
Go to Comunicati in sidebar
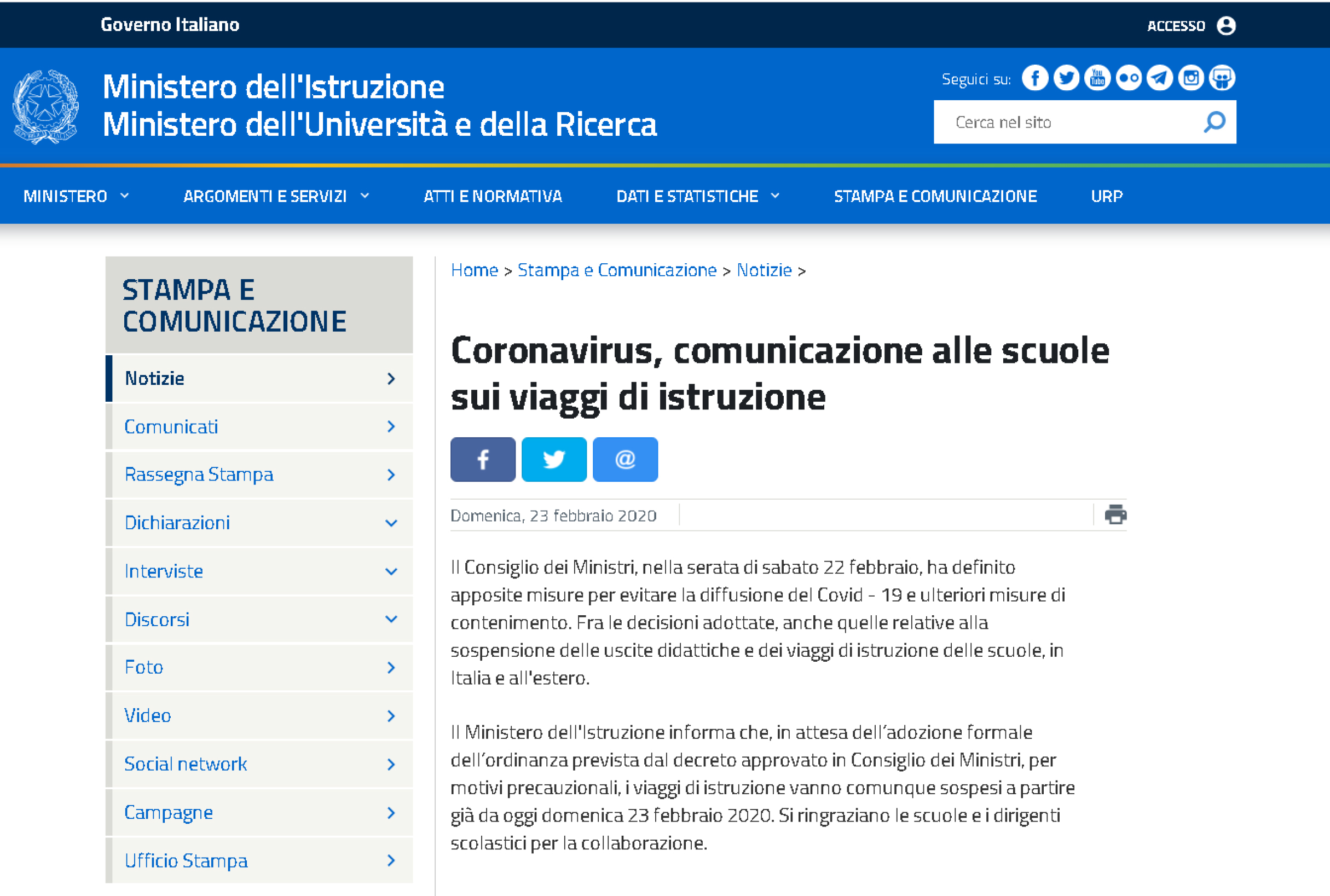tap(171, 426)
